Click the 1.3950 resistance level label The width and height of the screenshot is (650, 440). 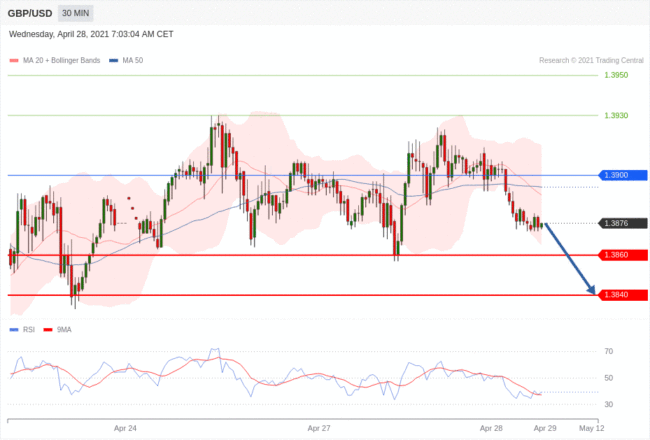pyautogui.click(x=616, y=75)
